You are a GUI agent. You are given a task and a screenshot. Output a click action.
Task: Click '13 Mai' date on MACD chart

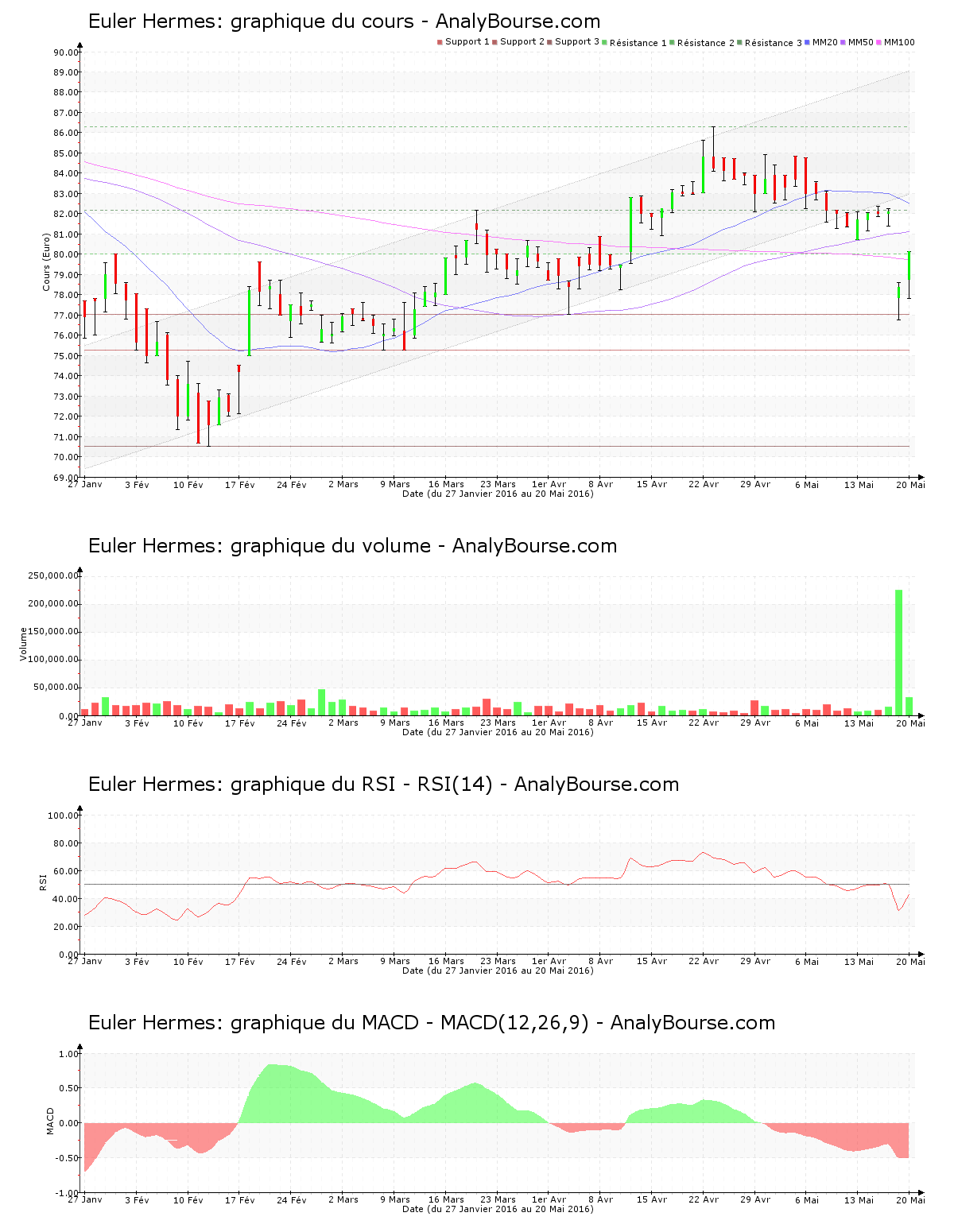tap(859, 1199)
